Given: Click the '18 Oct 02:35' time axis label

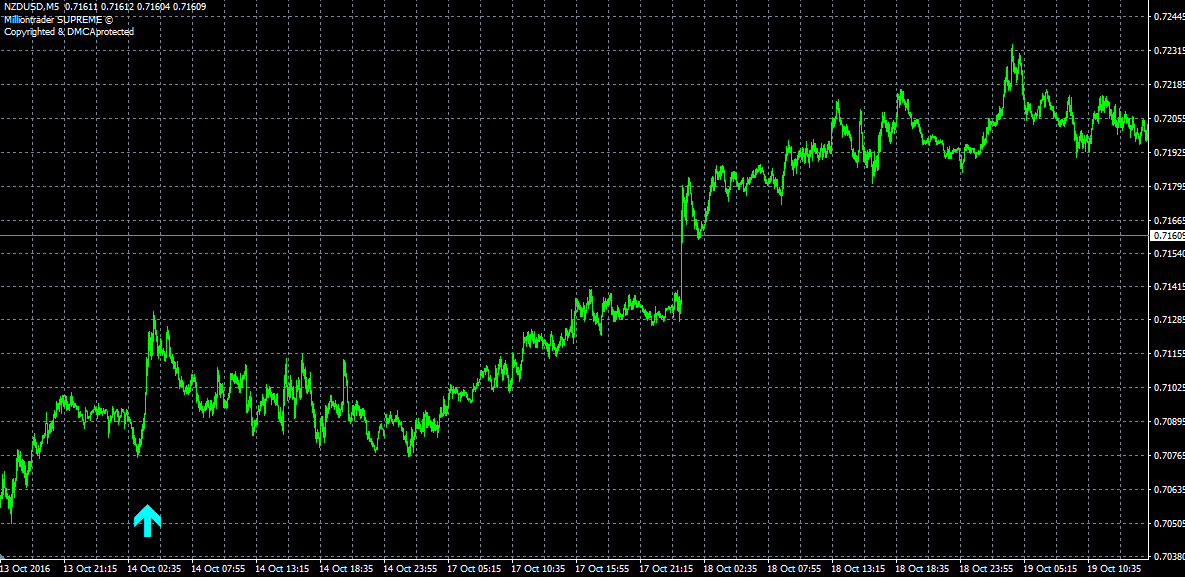Looking at the screenshot, I should pyautogui.click(x=732, y=568).
